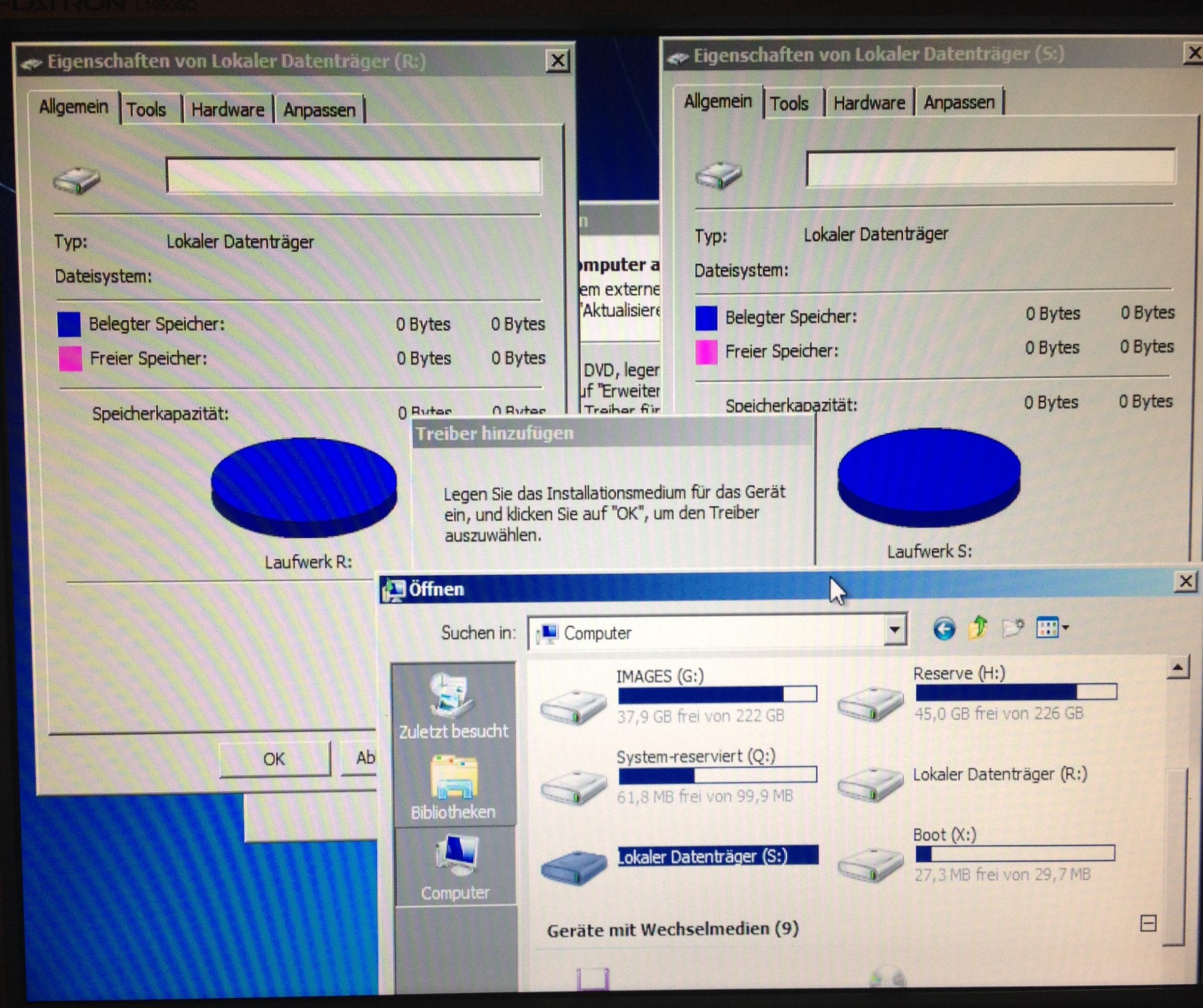Image resolution: width=1203 pixels, height=1008 pixels.
Task: Click the blue 'Belegter Speicher' swatch in S: properties
Action: pos(706,318)
